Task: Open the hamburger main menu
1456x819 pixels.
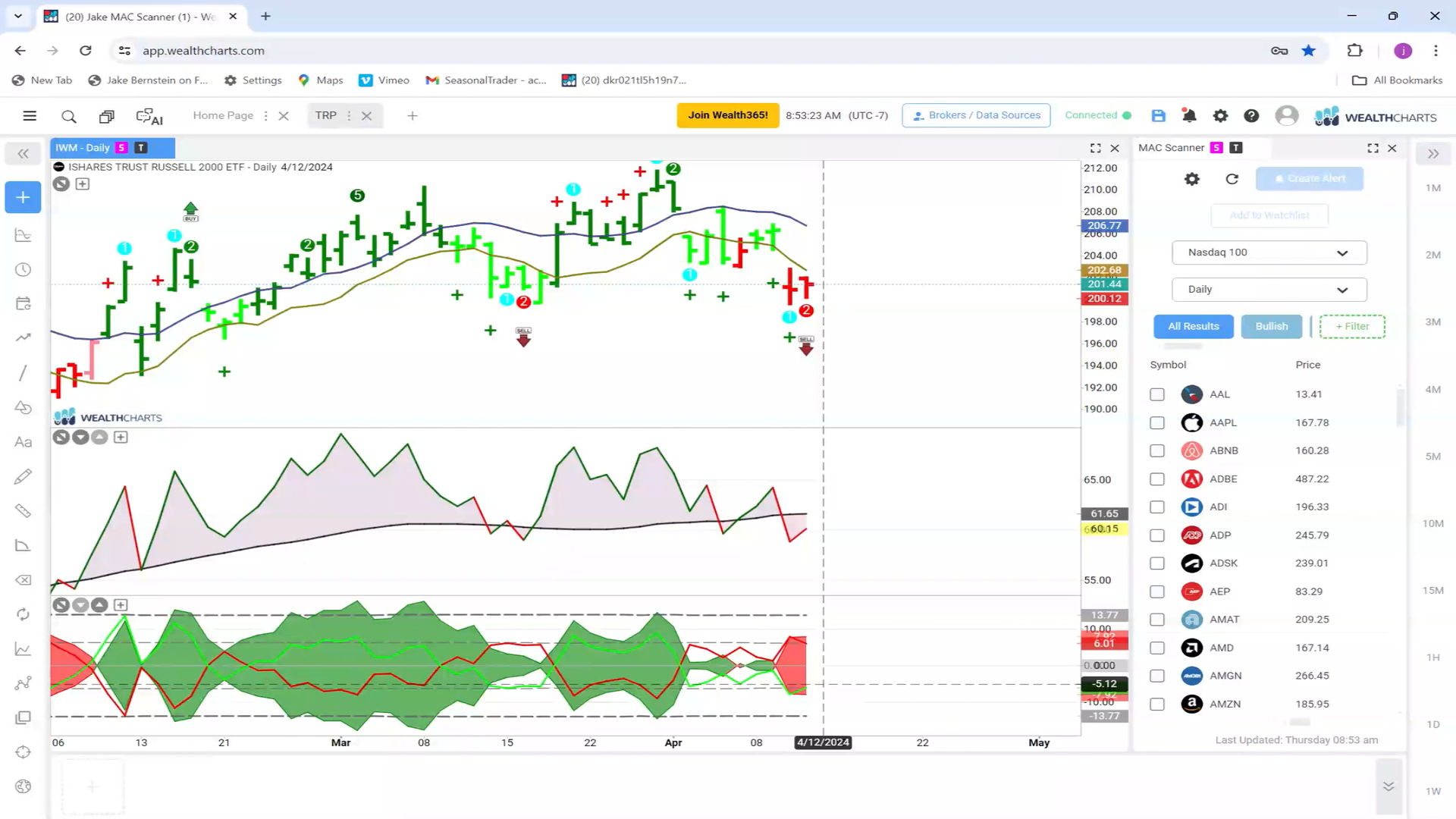Action: 30,116
